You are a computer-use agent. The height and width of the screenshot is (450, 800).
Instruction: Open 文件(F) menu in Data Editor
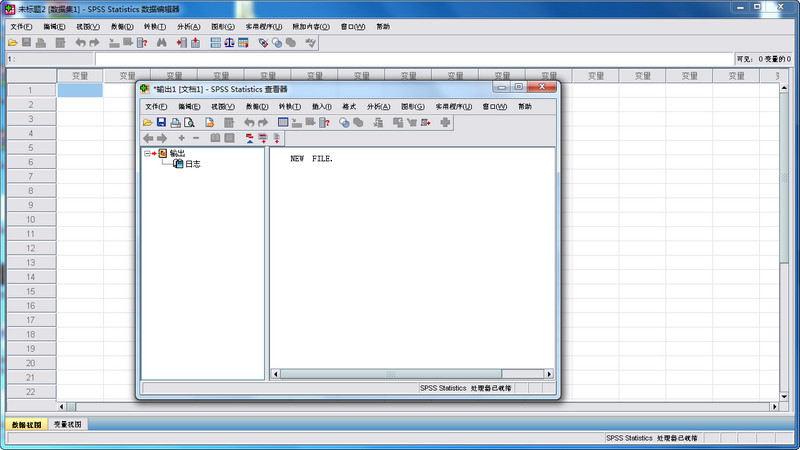coord(21,27)
